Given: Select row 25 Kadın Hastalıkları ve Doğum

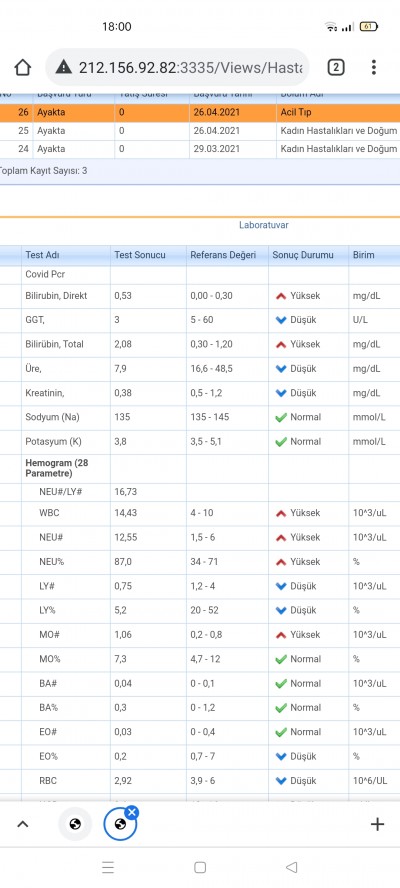Looking at the screenshot, I should click(x=200, y=131).
